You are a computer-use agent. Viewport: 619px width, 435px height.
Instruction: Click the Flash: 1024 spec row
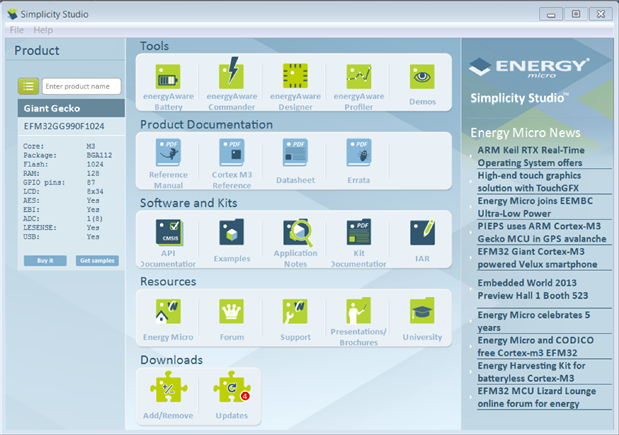pos(63,164)
